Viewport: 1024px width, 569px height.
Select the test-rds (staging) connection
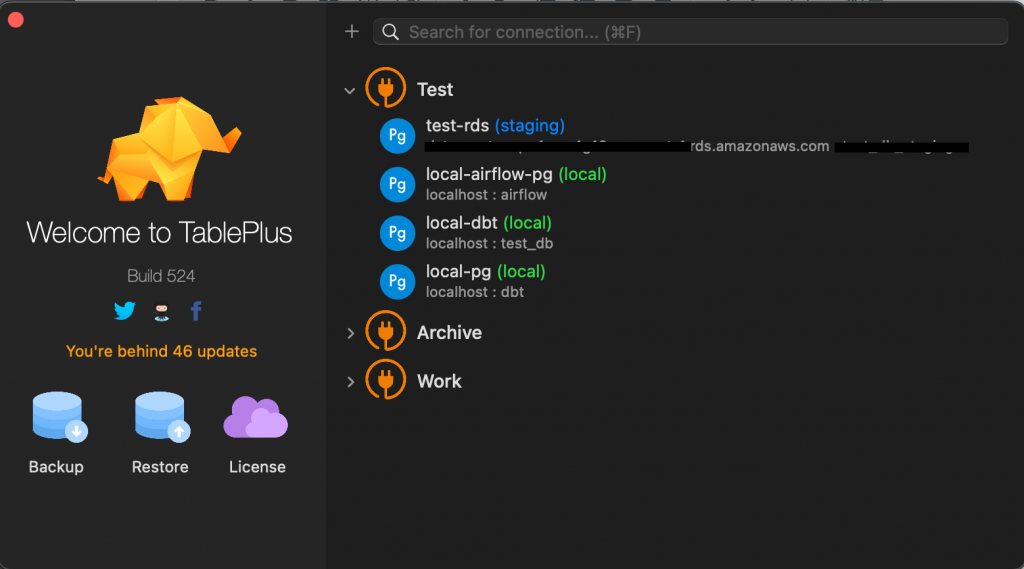[495, 125]
